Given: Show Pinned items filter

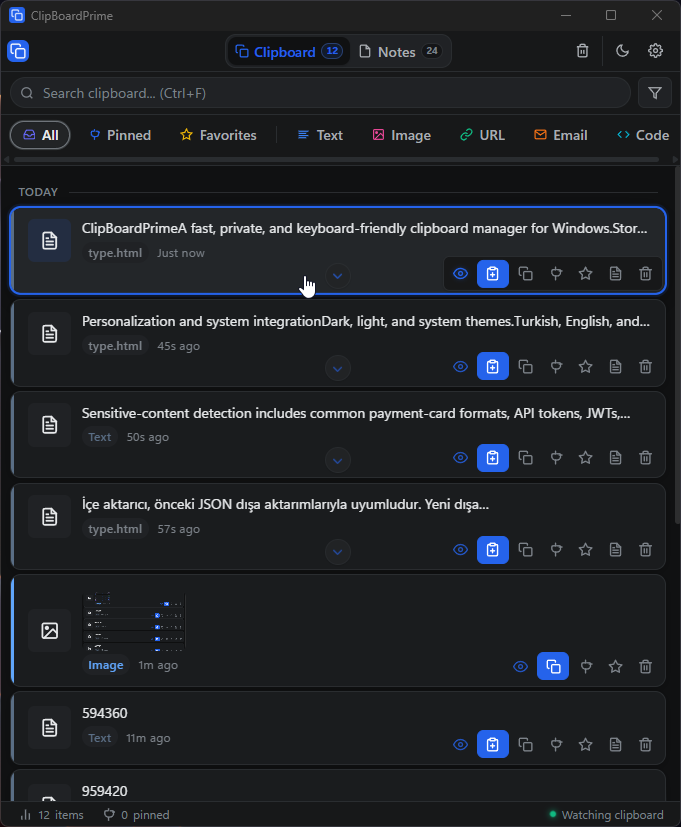Looking at the screenshot, I should point(120,135).
